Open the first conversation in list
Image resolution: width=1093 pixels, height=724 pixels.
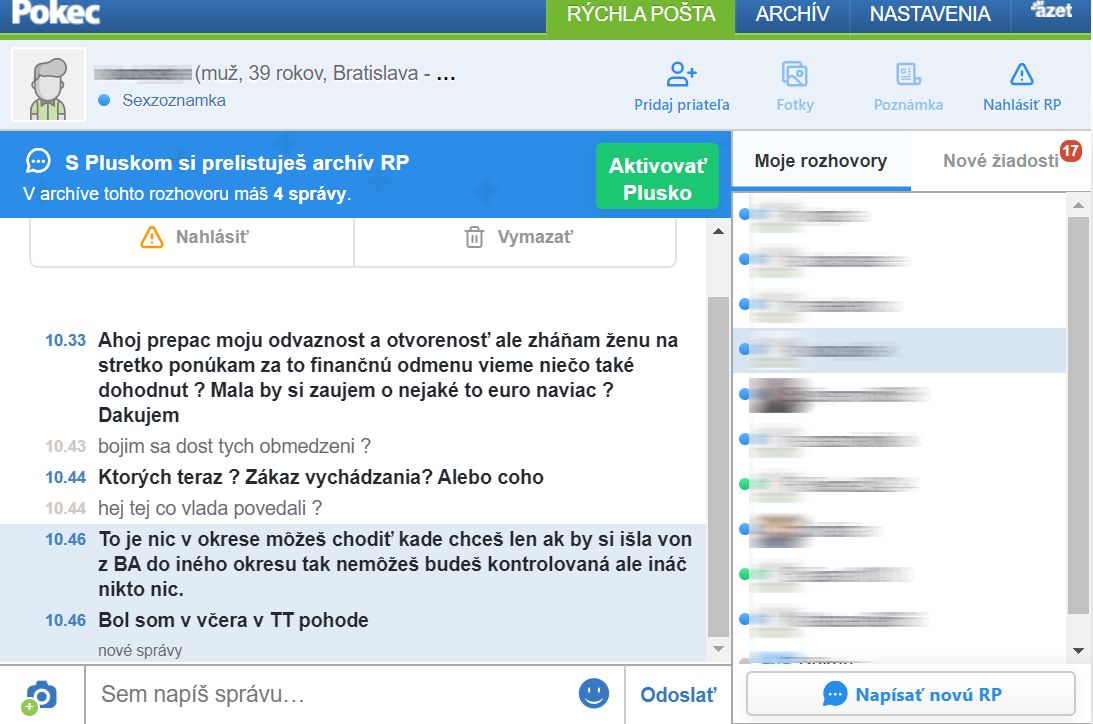coord(901,216)
